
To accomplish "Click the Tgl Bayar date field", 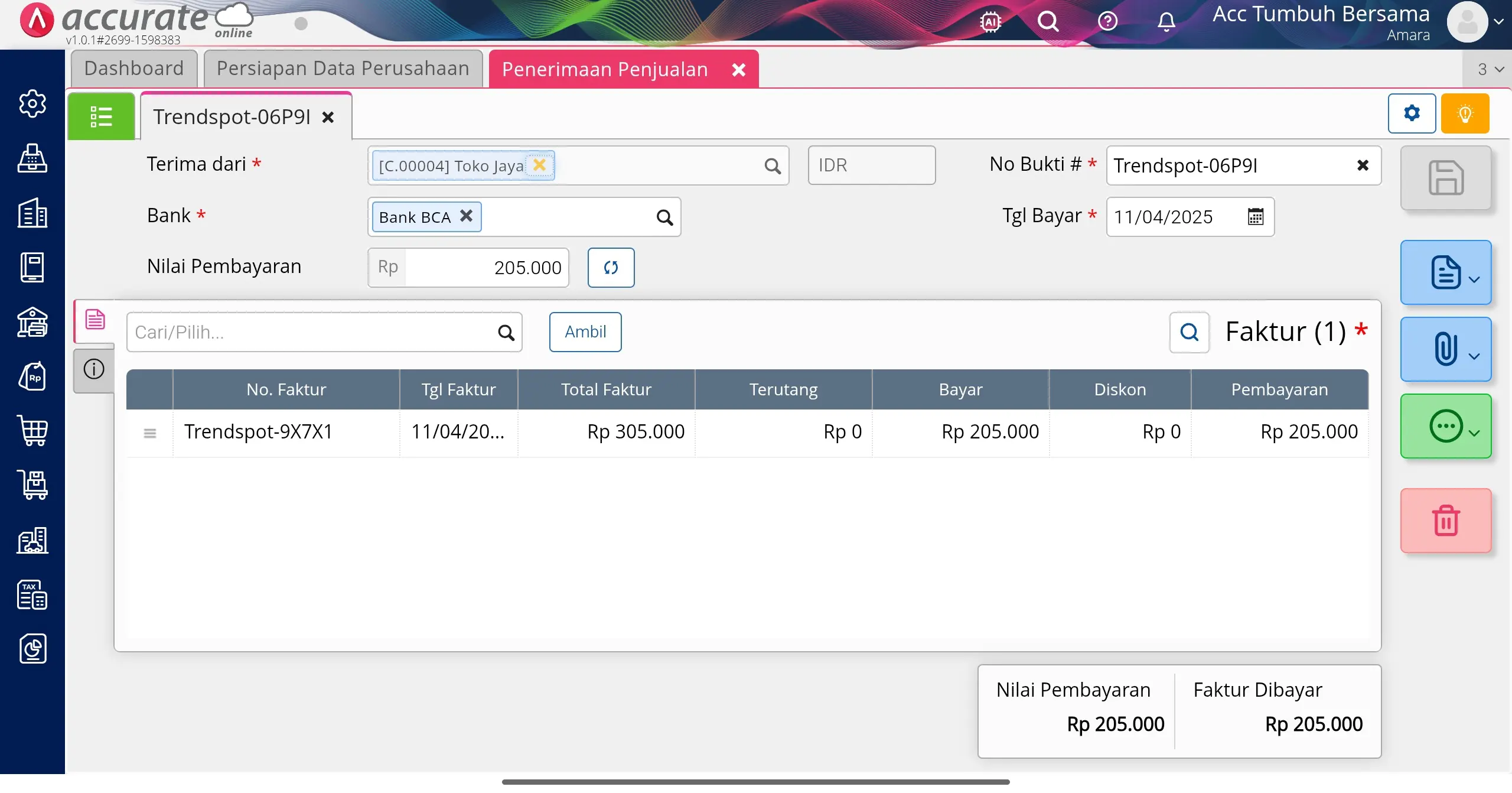I will point(1190,217).
